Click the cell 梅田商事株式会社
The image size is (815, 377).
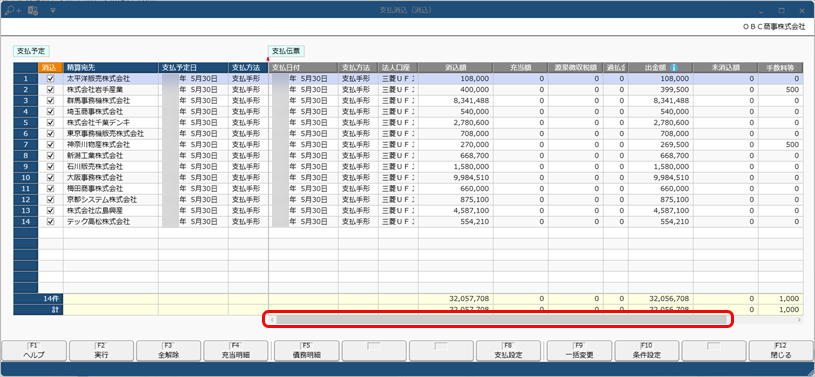[111, 189]
